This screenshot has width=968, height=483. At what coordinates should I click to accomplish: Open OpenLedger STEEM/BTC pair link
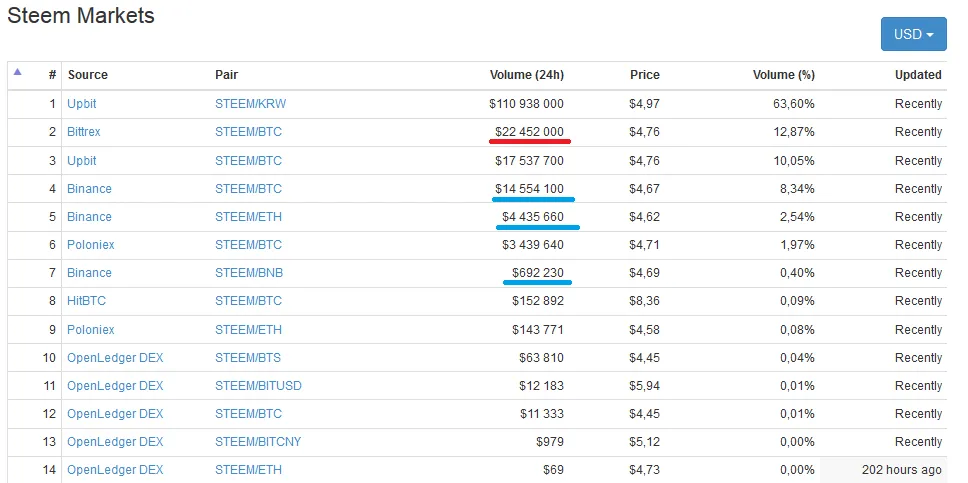click(x=248, y=414)
